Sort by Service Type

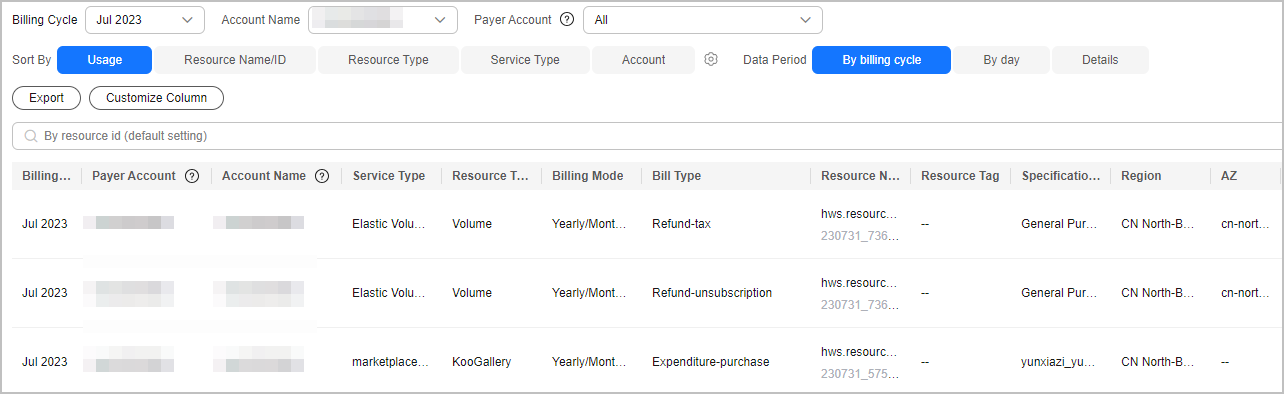[x=525, y=60]
